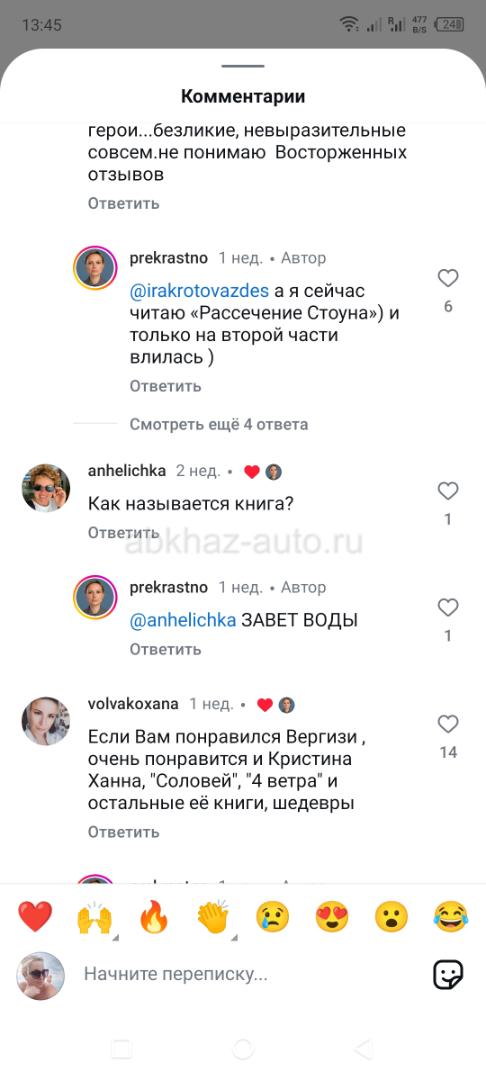Insert laughing with tears emoji reaction
Screen dimensions: 486x1080
point(451,917)
